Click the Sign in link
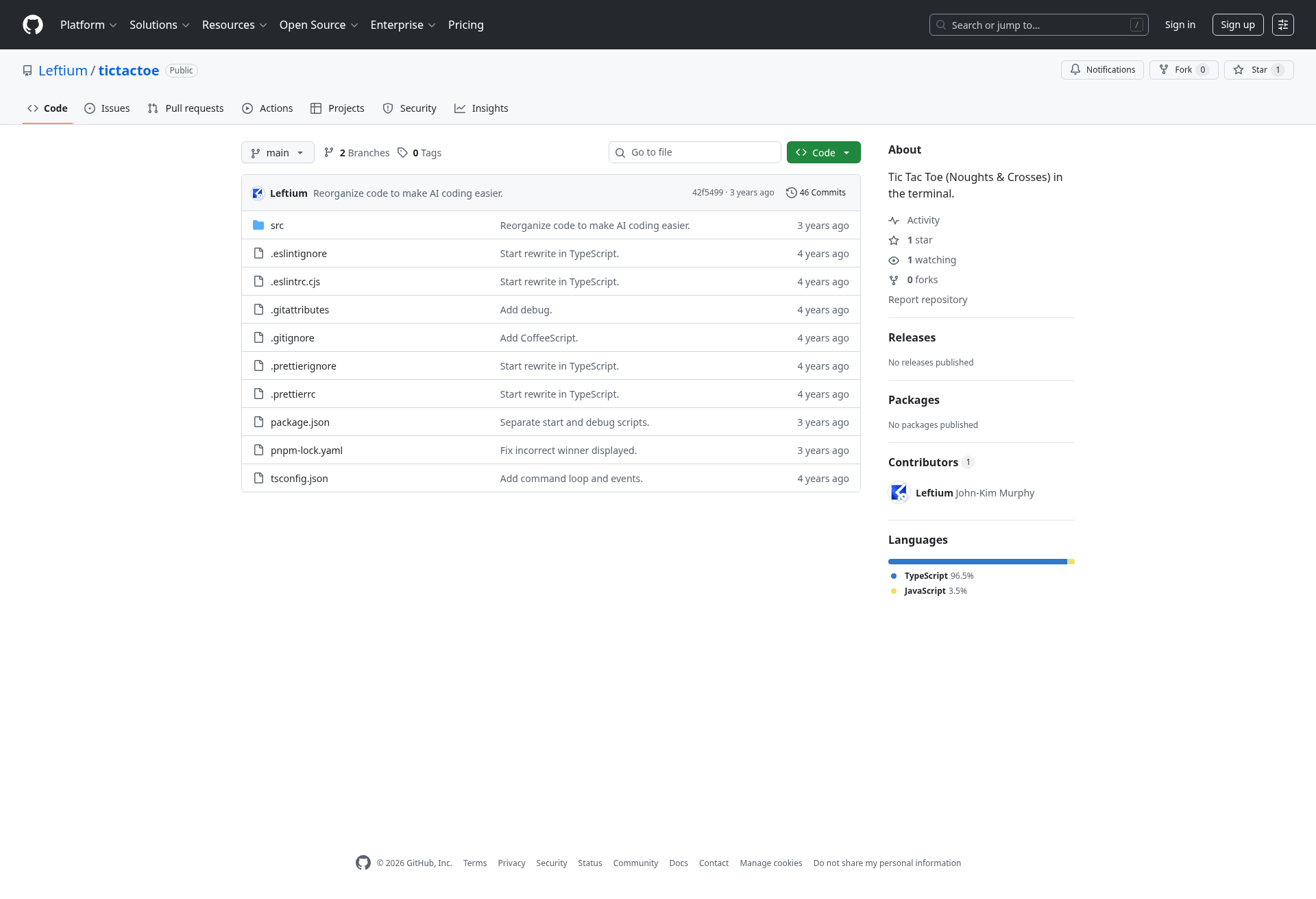The image size is (1316, 899). 1180,25
